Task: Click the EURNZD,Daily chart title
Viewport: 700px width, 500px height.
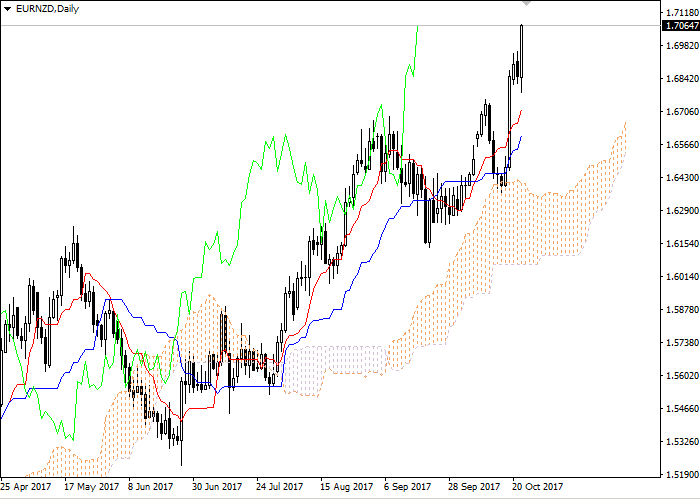Action: click(47, 9)
